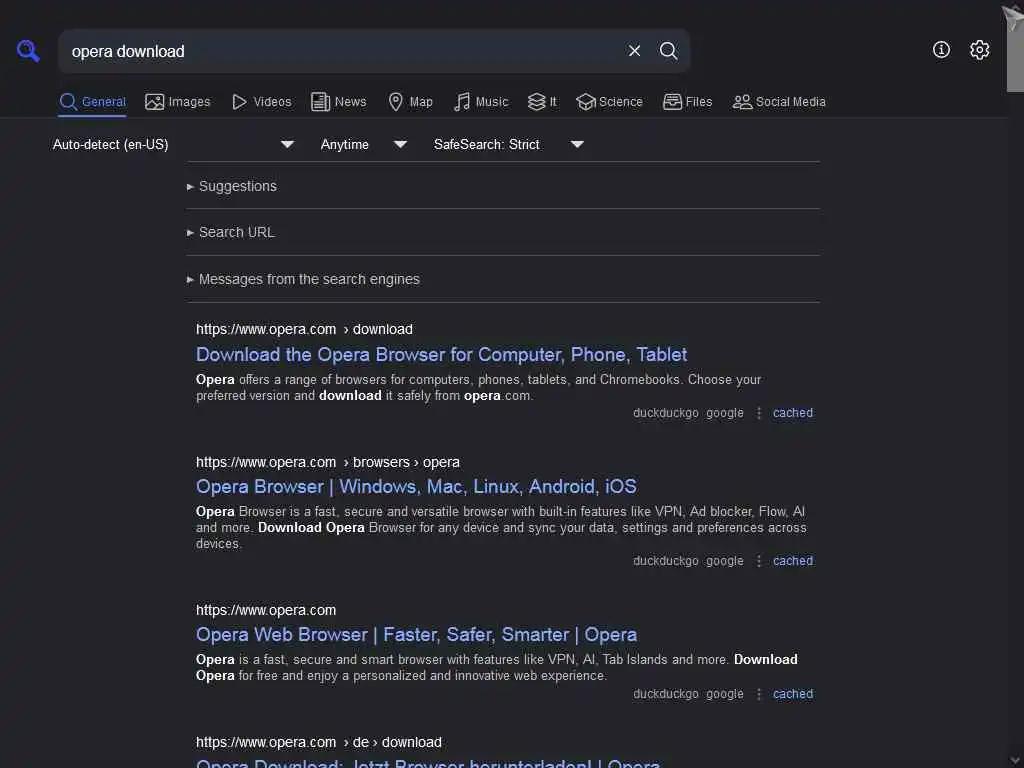Screen dimensions: 1024x768
Task: Switch to the Science tab
Action: pyautogui.click(x=609, y=102)
